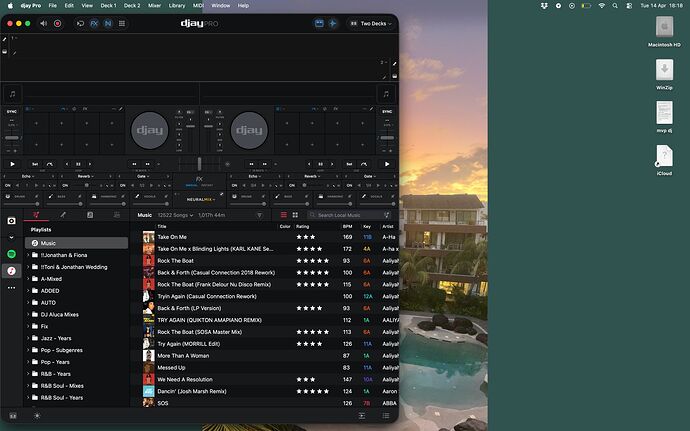The width and height of the screenshot is (690, 431).
Task: Expand the !!Jonathan & Fiona folder
Action: tap(29, 255)
